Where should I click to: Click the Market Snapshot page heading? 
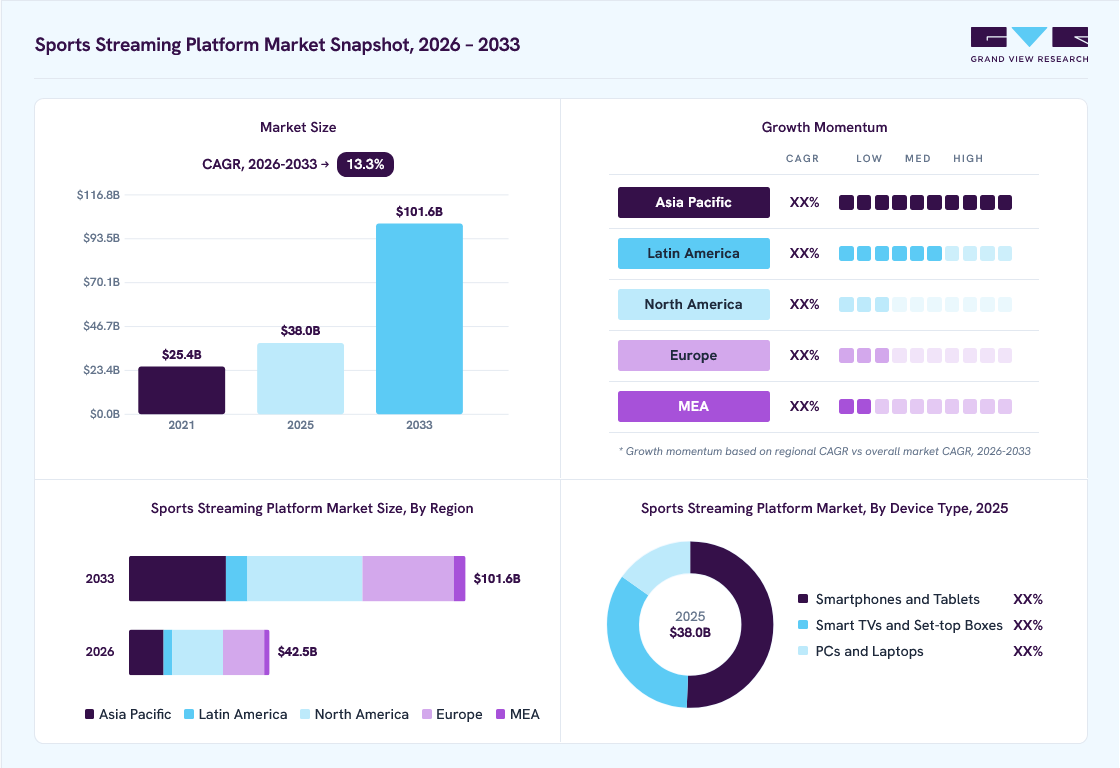click(277, 44)
